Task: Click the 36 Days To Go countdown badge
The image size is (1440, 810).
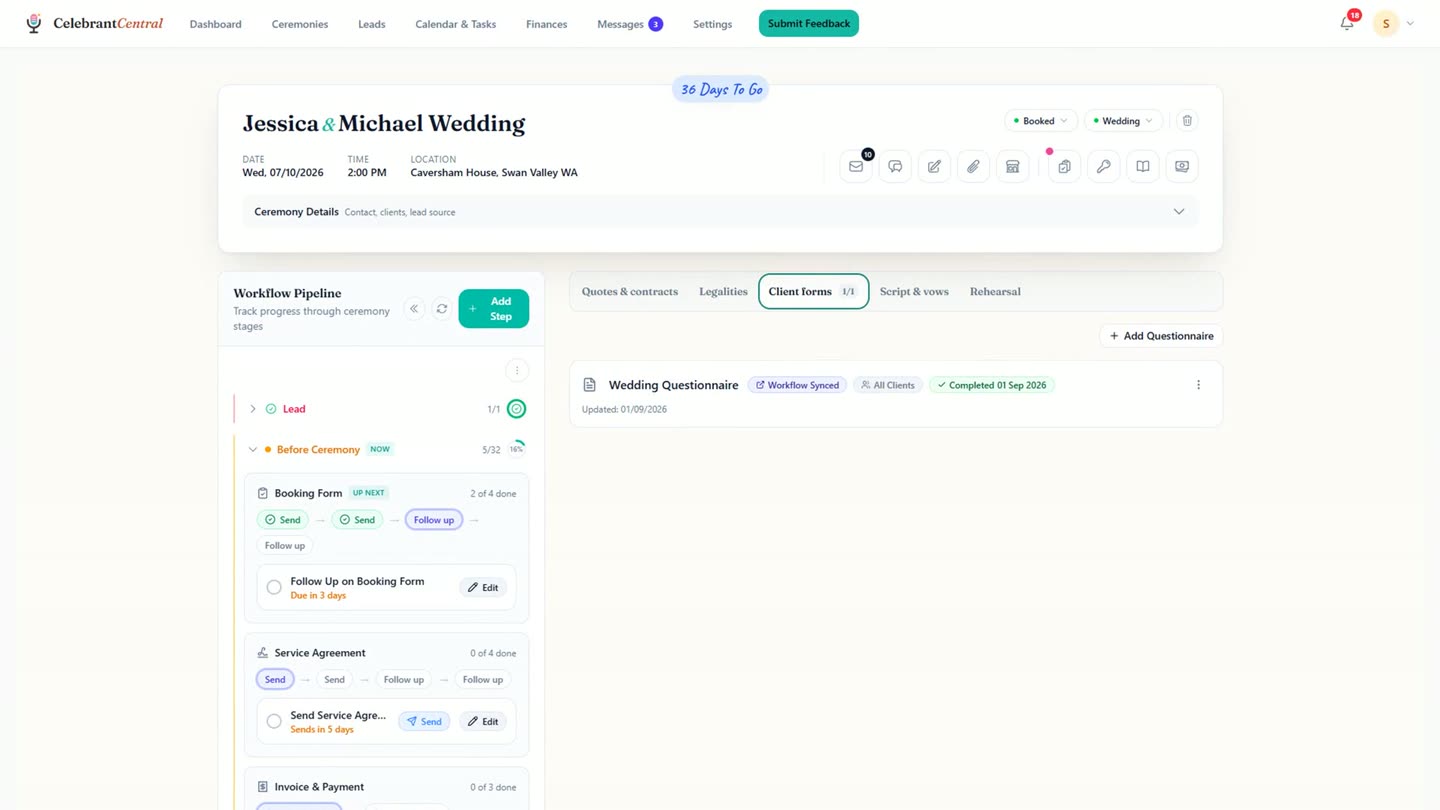Action: 721,90
